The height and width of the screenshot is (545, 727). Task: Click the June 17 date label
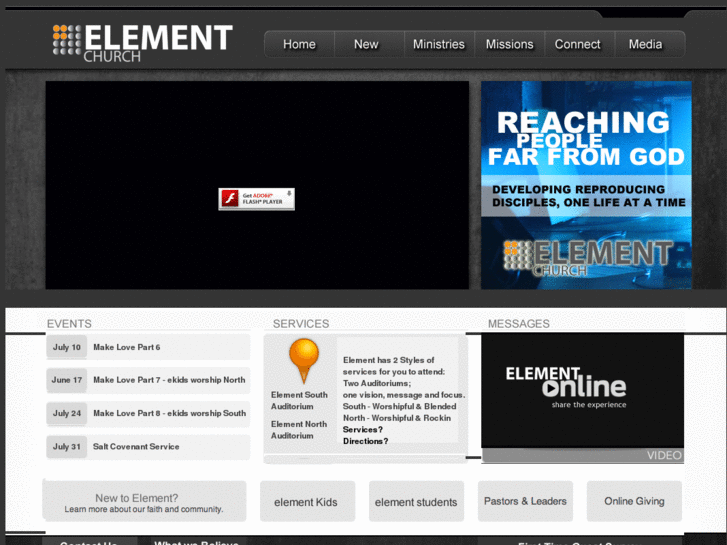pyautogui.click(x=67, y=380)
